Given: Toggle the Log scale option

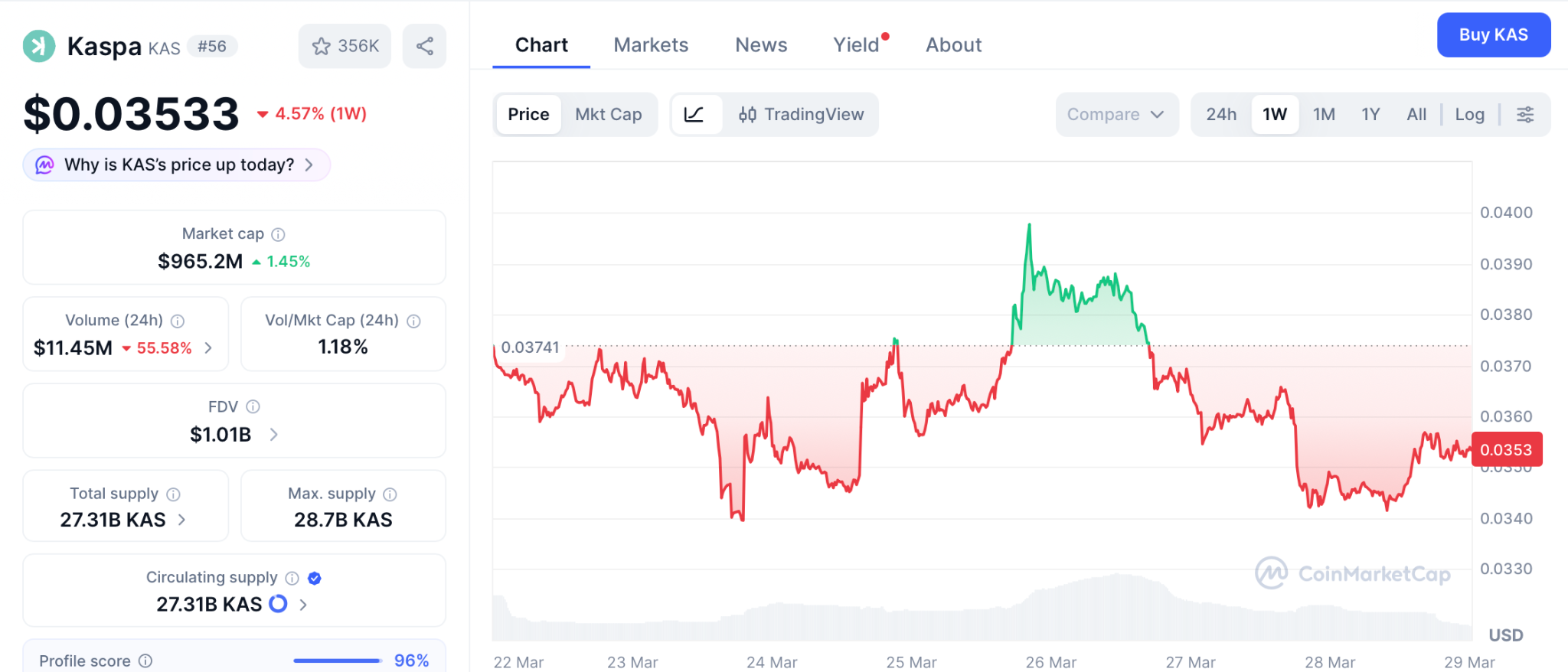Looking at the screenshot, I should [x=1469, y=115].
